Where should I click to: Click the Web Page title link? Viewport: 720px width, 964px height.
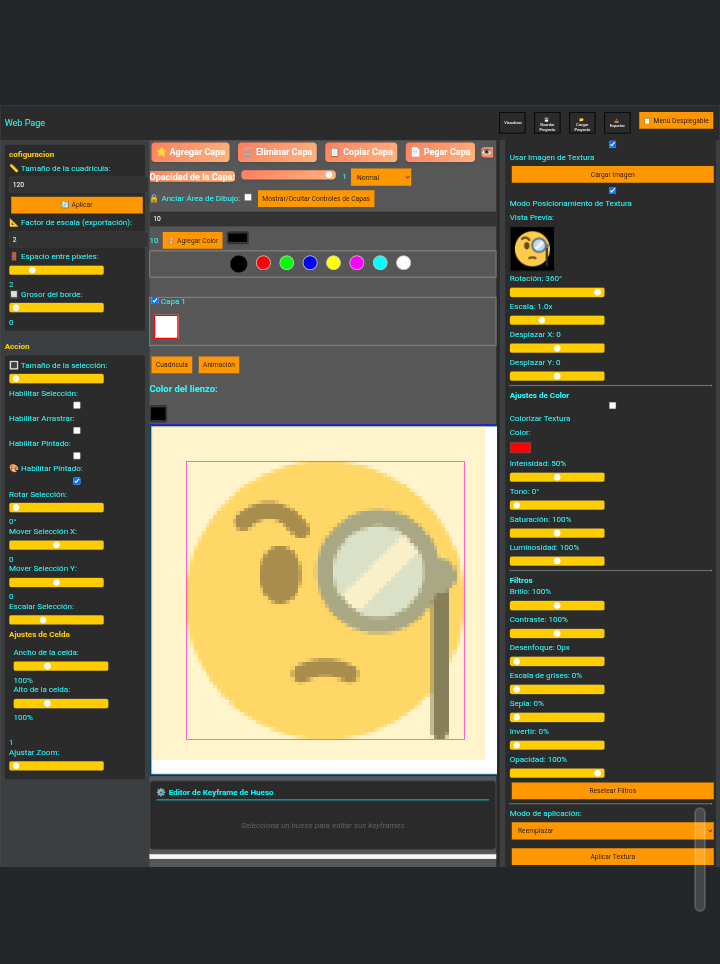tap(25, 123)
